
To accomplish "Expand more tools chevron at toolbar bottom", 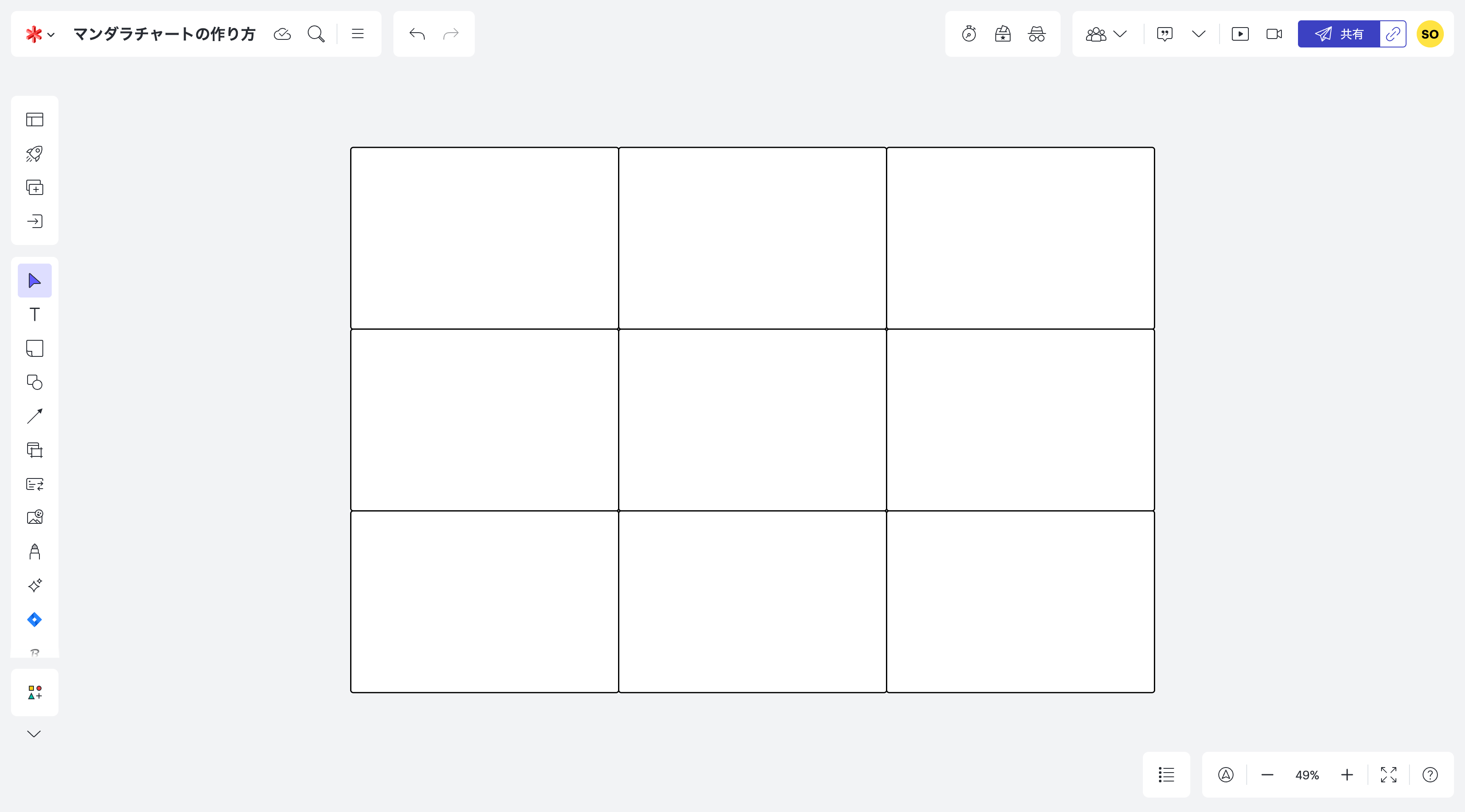I will click(x=34, y=734).
